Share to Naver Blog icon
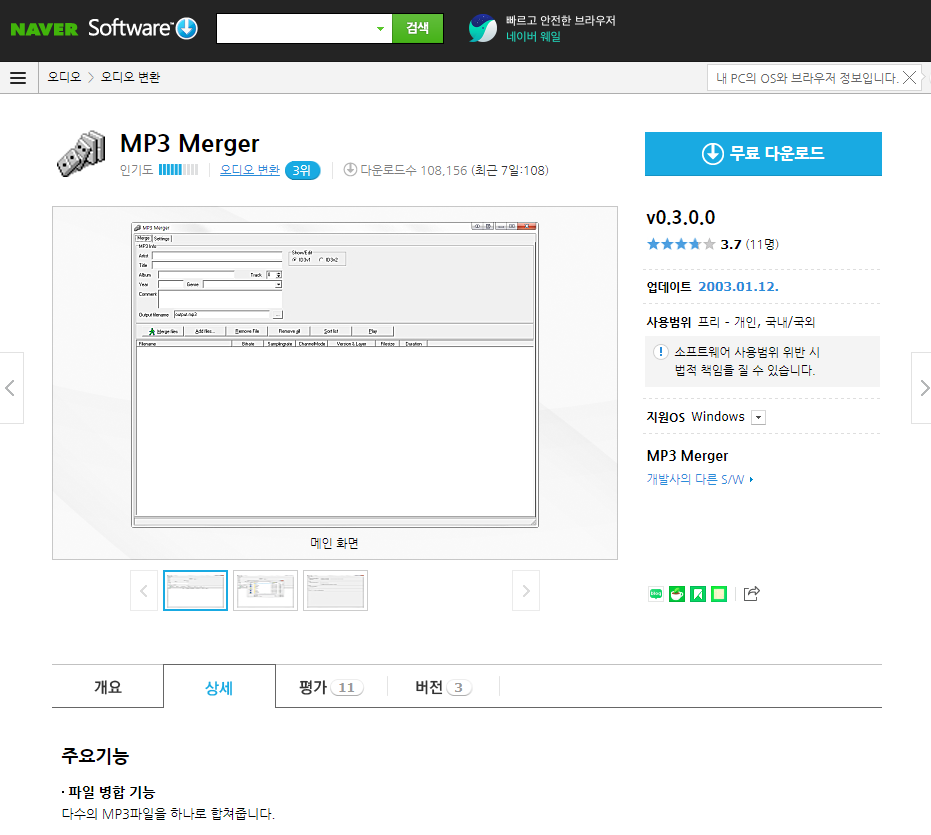931x835 pixels. click(656, 594)
